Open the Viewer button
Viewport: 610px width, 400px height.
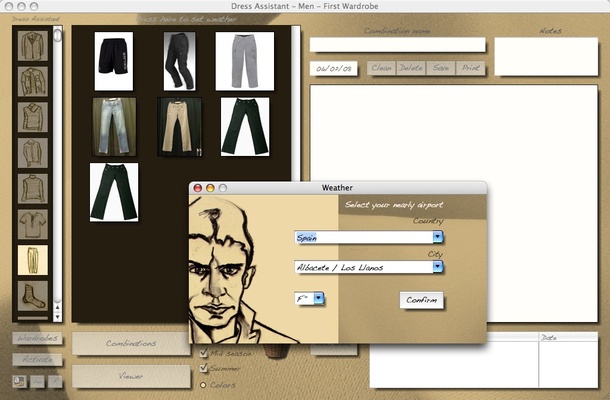click(131, 376)
